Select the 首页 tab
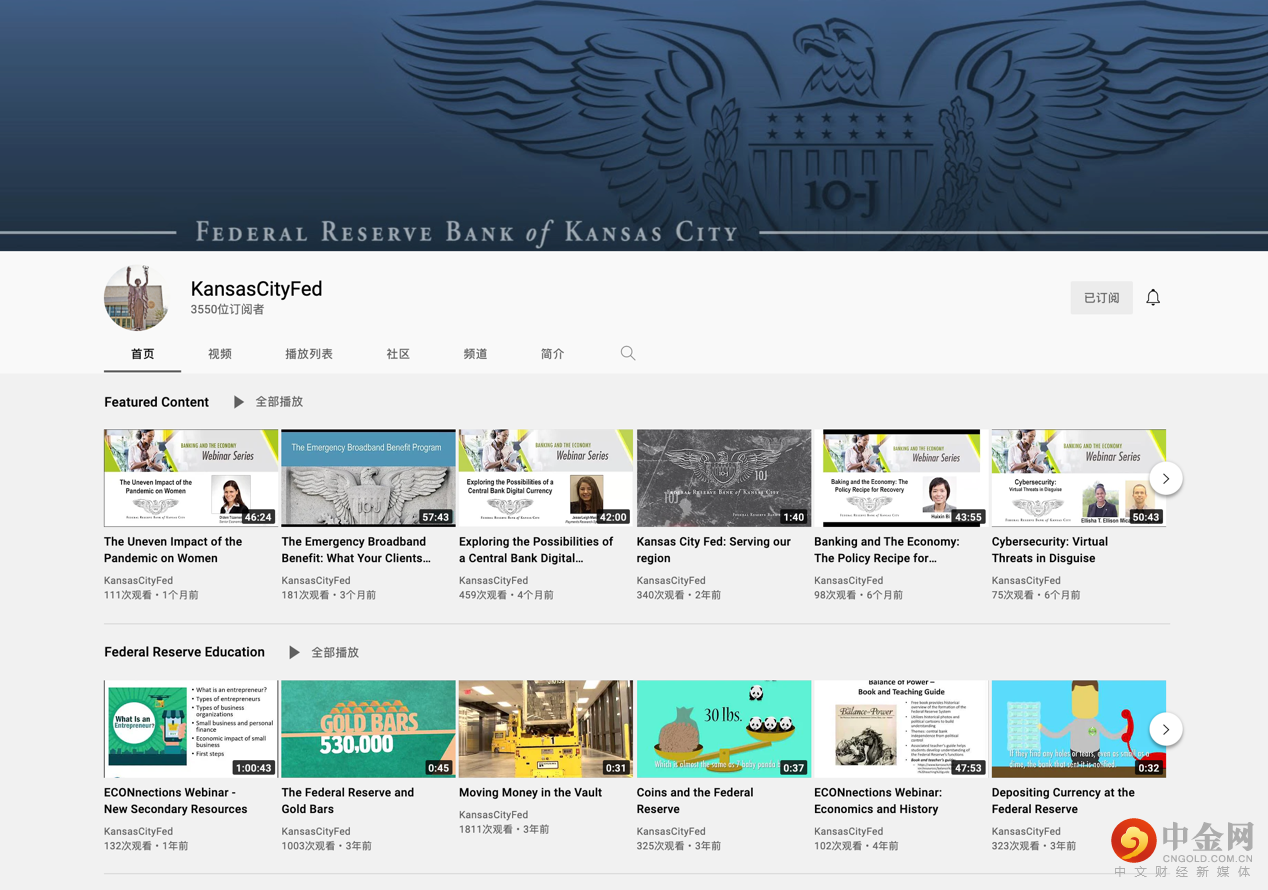The height and width of the screenshot is (890, 1268). coord(142,354)
